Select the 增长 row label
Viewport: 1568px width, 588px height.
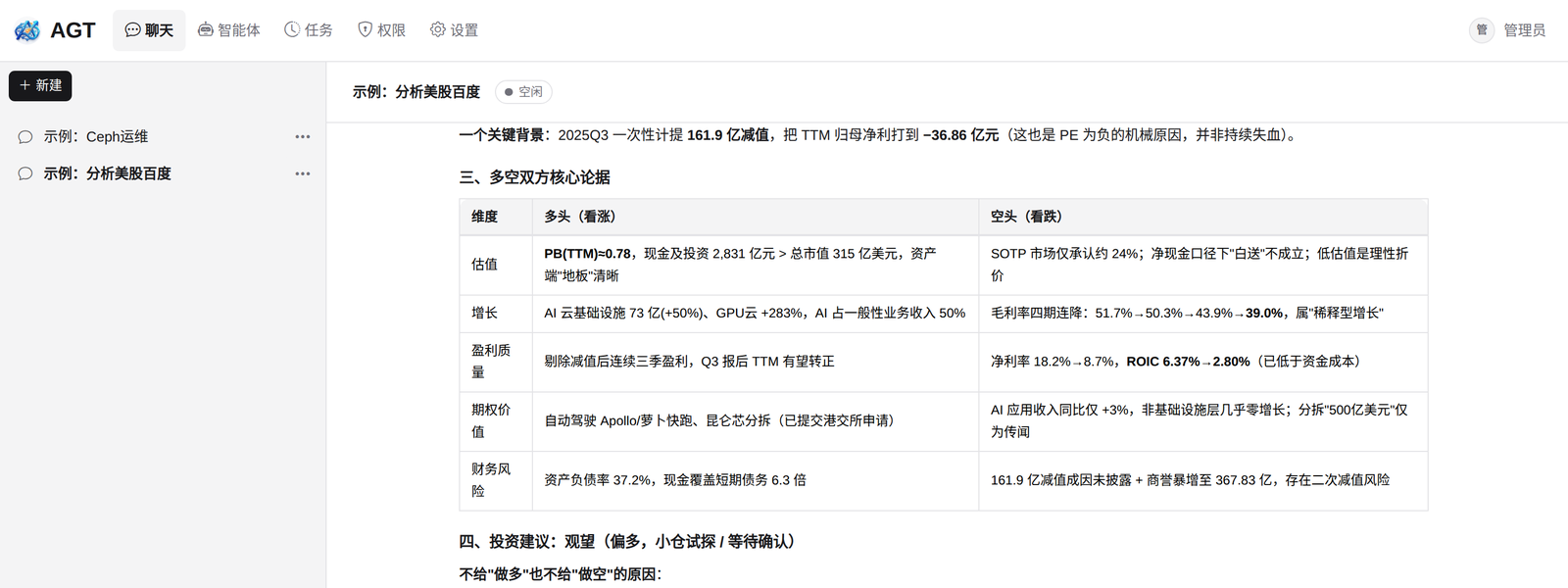(496, 314)
